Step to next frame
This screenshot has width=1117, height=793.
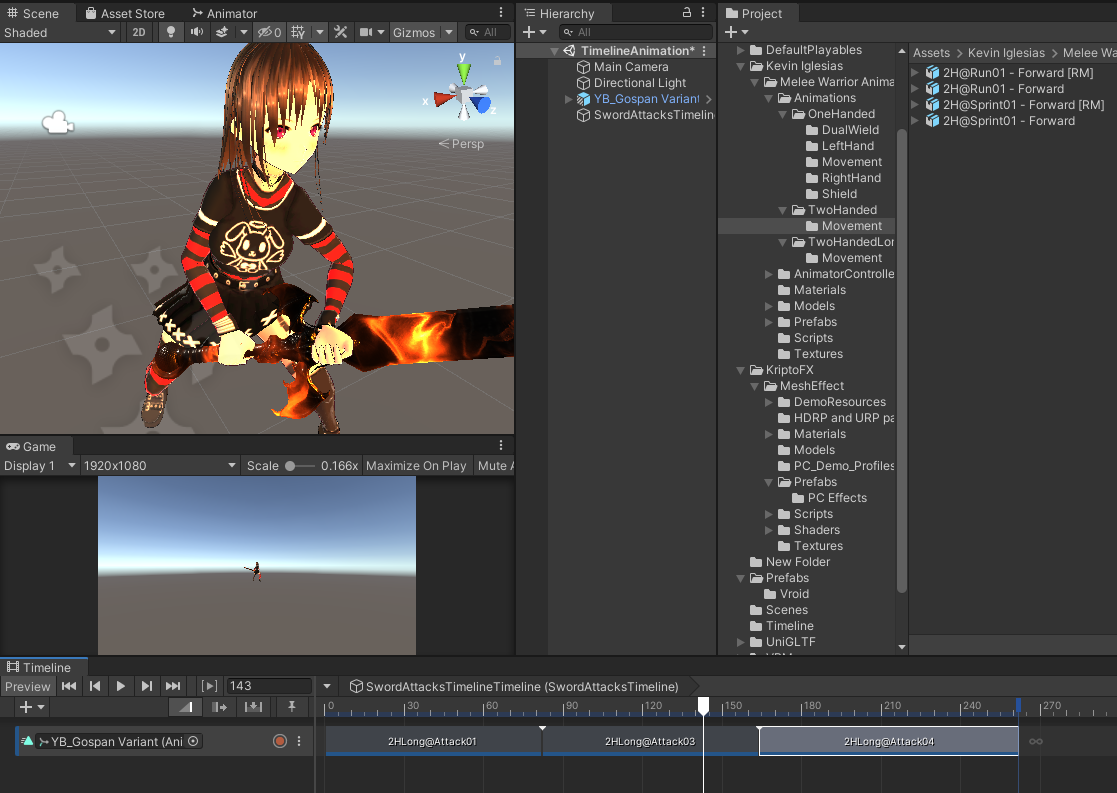coord(147,686)
